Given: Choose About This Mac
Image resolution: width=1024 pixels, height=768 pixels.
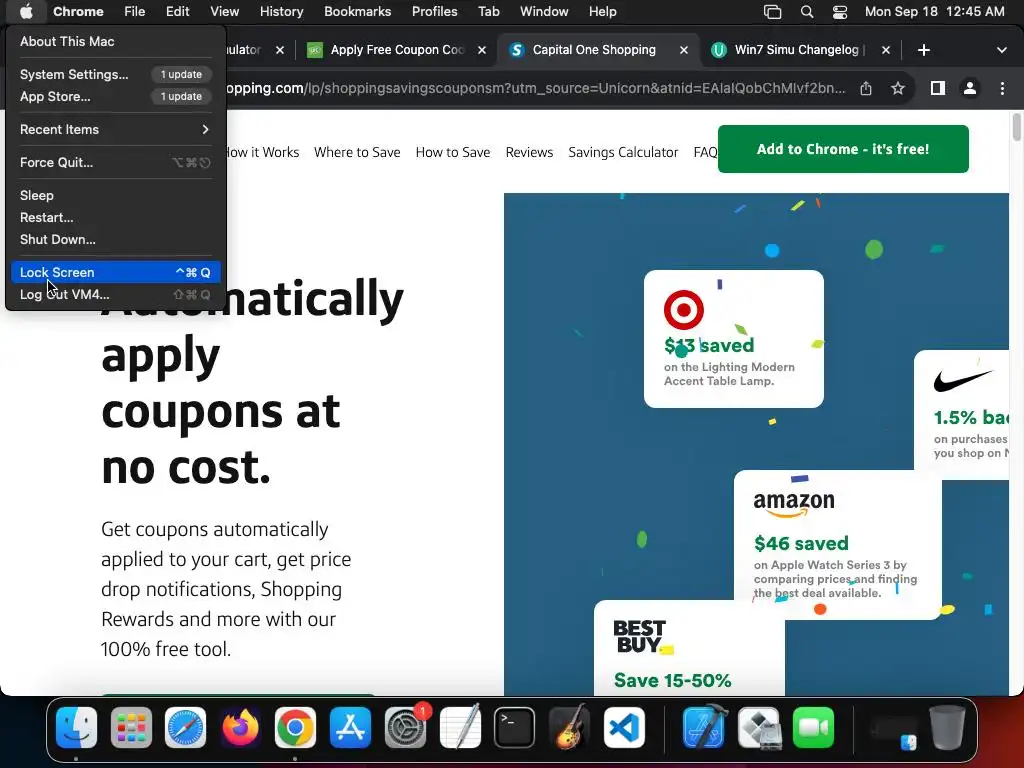Looking at the screenshot, I should (x=116, y=41).
